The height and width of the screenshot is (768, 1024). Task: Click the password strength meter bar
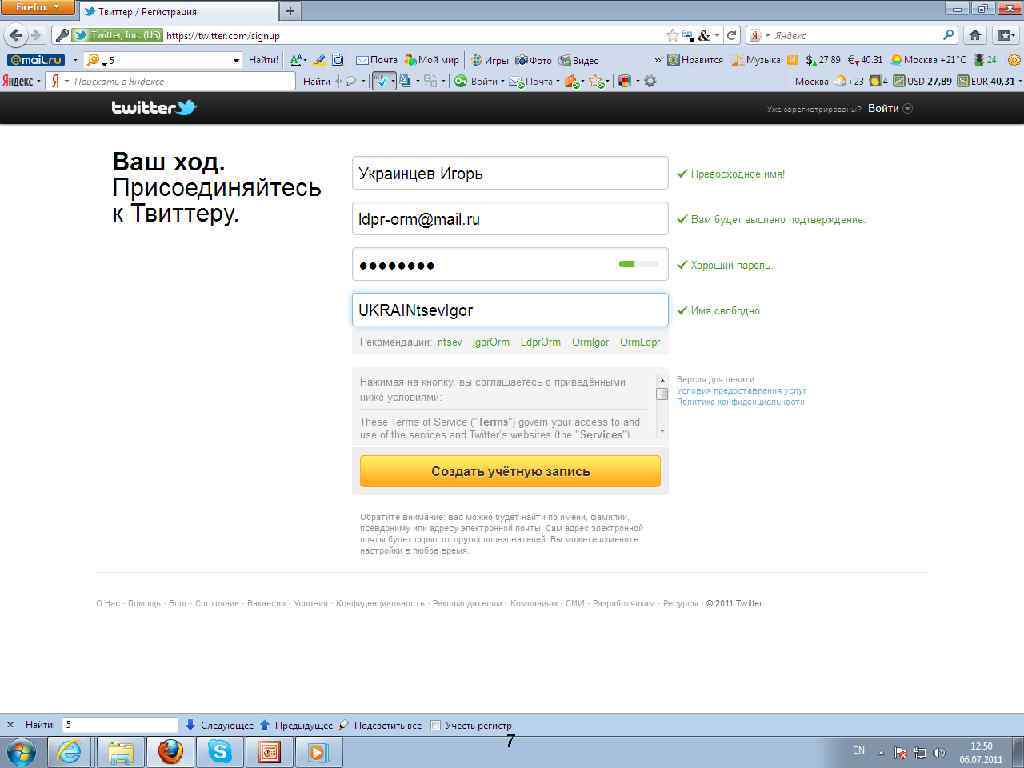pos(638,264)
